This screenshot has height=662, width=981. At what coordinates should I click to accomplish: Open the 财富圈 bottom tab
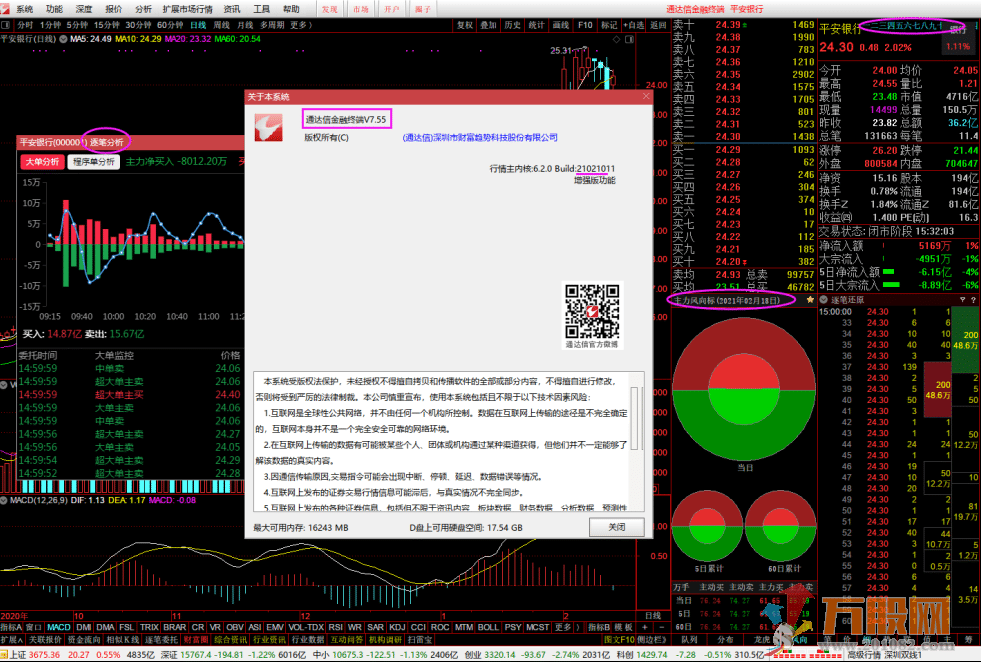[x=196, y=639]
